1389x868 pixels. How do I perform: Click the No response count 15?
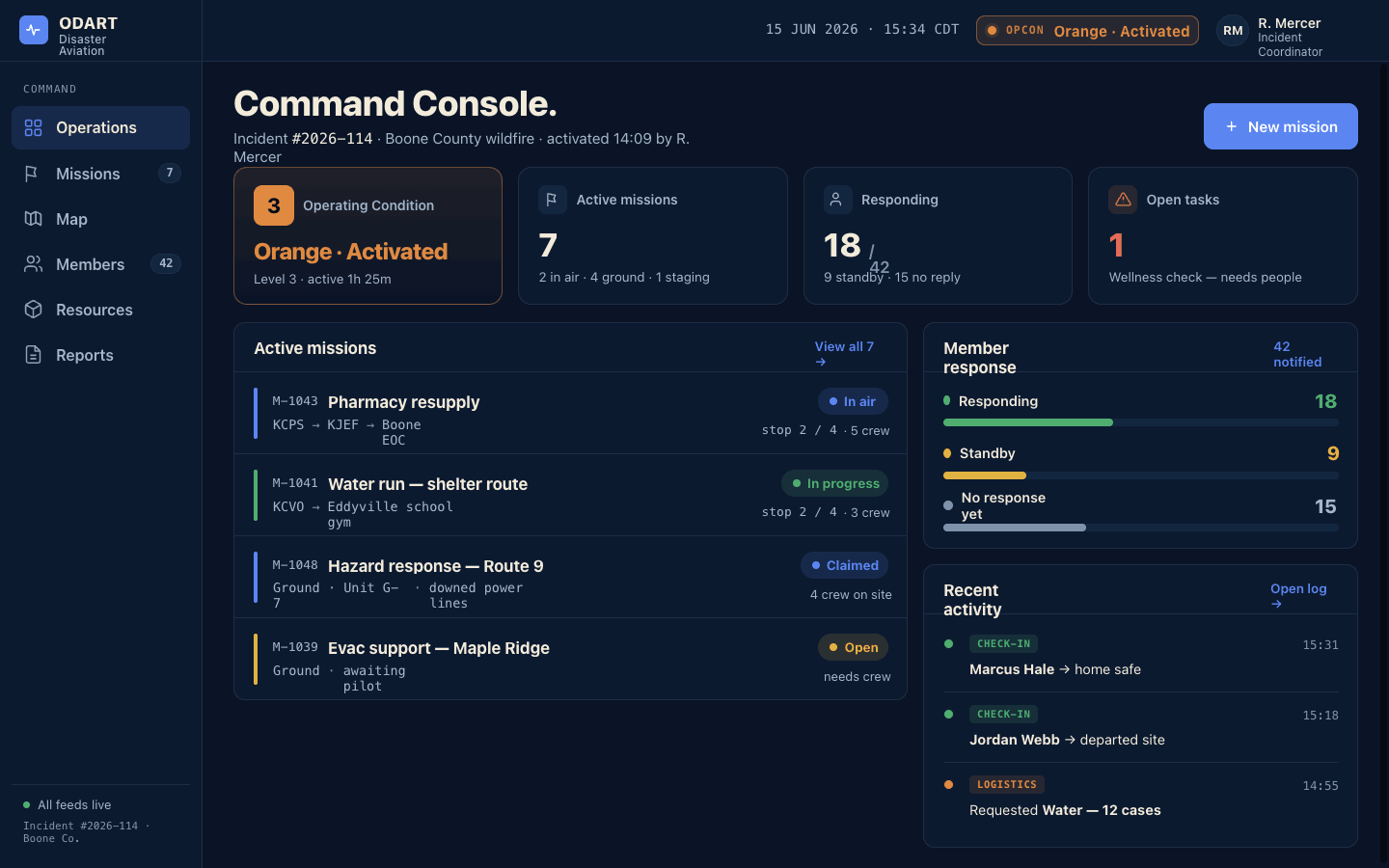(1325, 506)
